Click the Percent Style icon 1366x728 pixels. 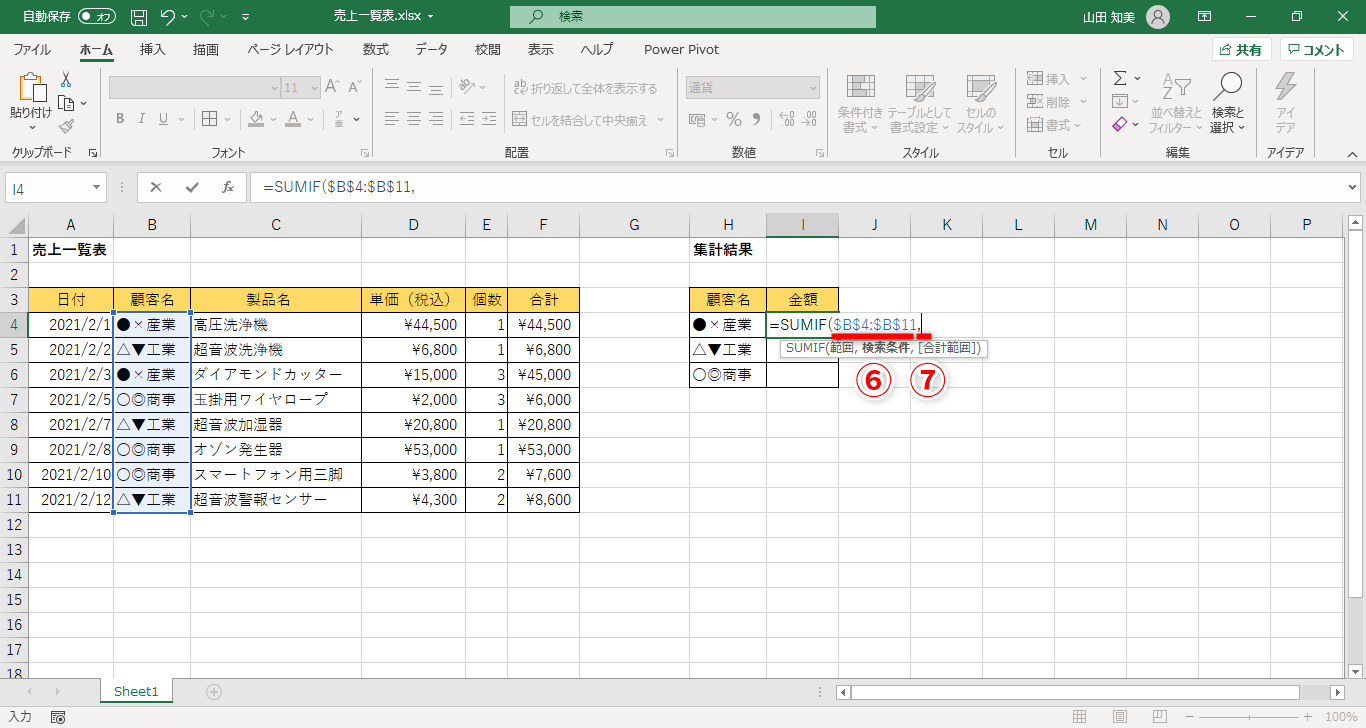(734, 119)
